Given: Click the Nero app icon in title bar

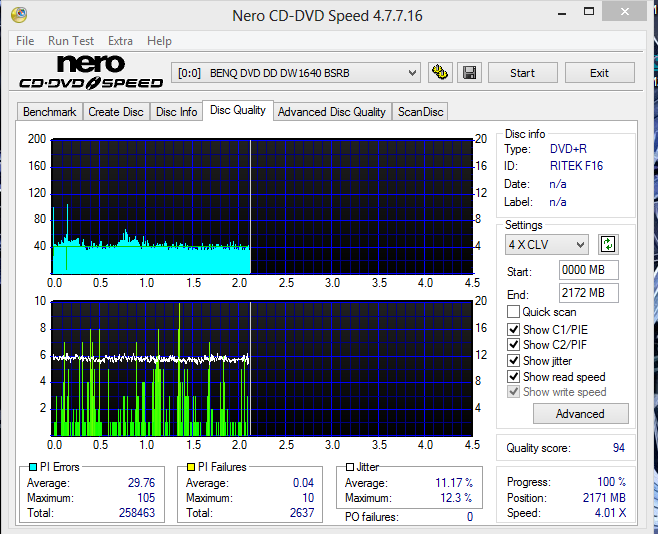Looking at the screenshot, I should 19,15.
